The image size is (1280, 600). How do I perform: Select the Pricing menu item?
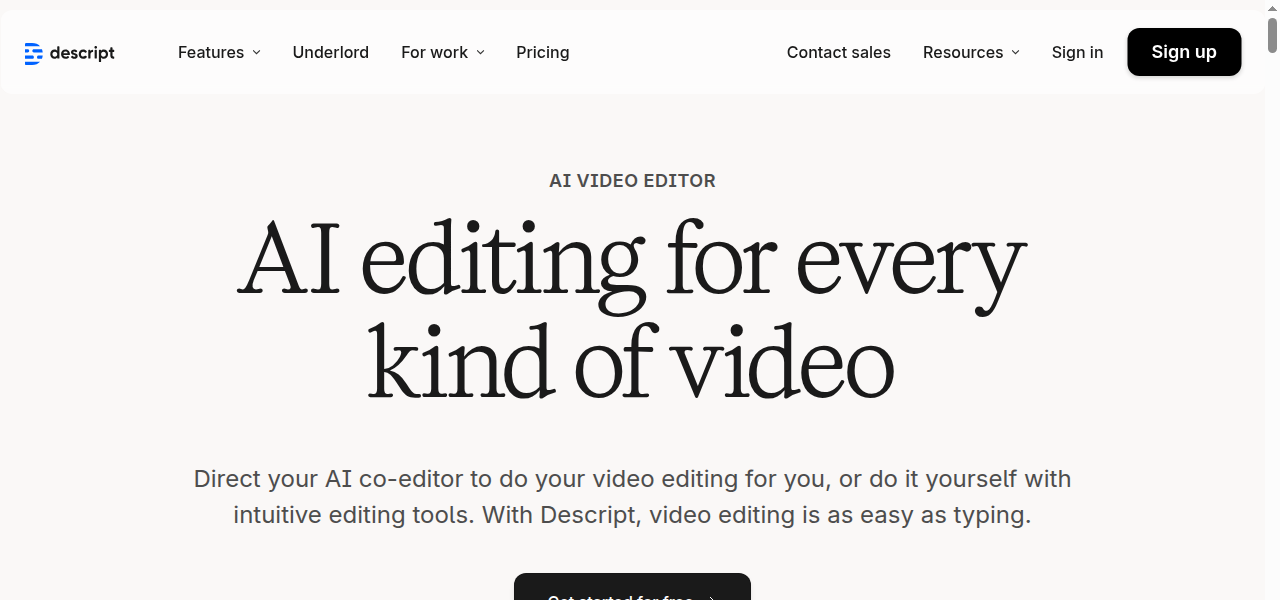542,52
